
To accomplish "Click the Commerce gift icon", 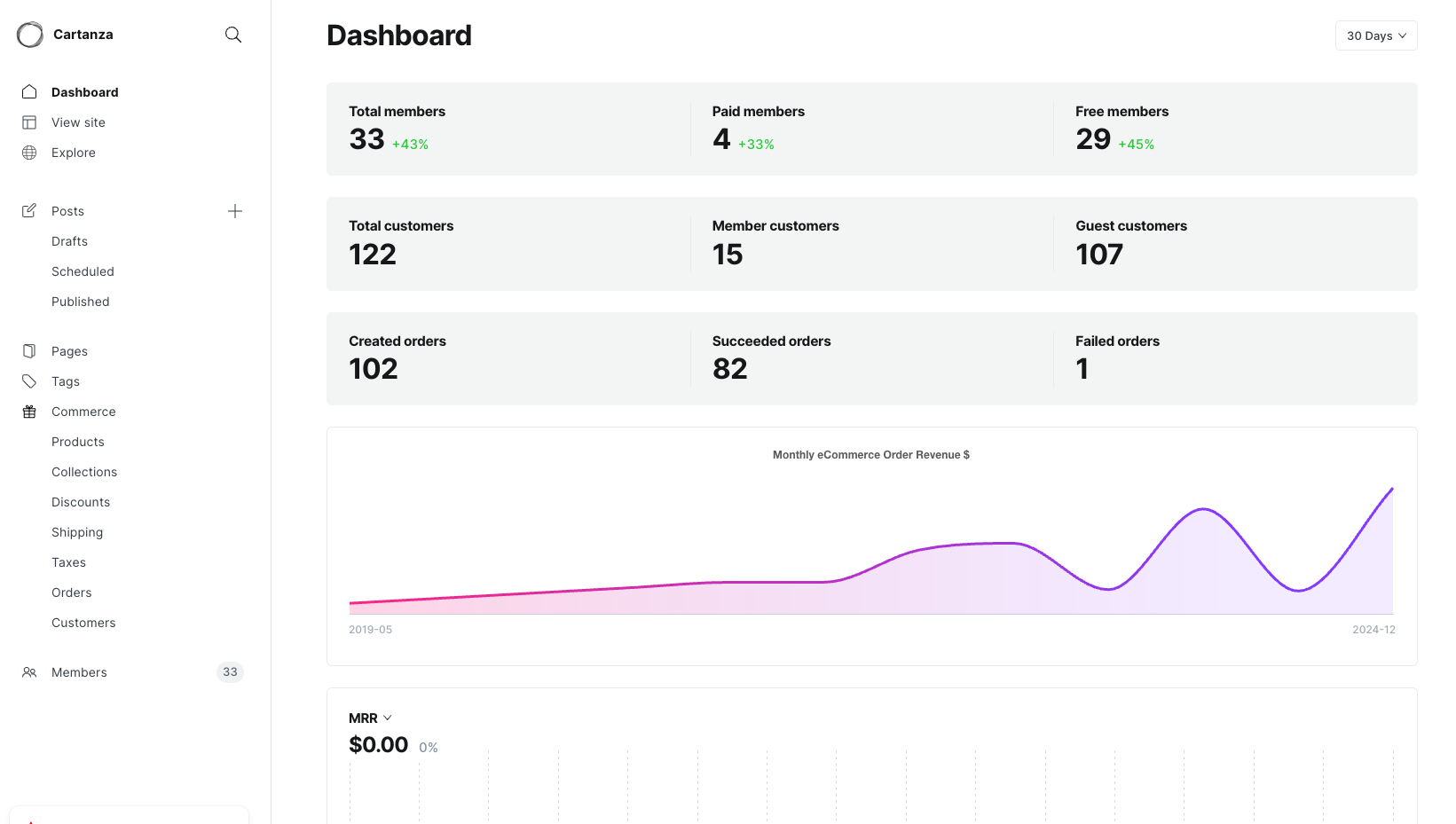I will (29, 412).
